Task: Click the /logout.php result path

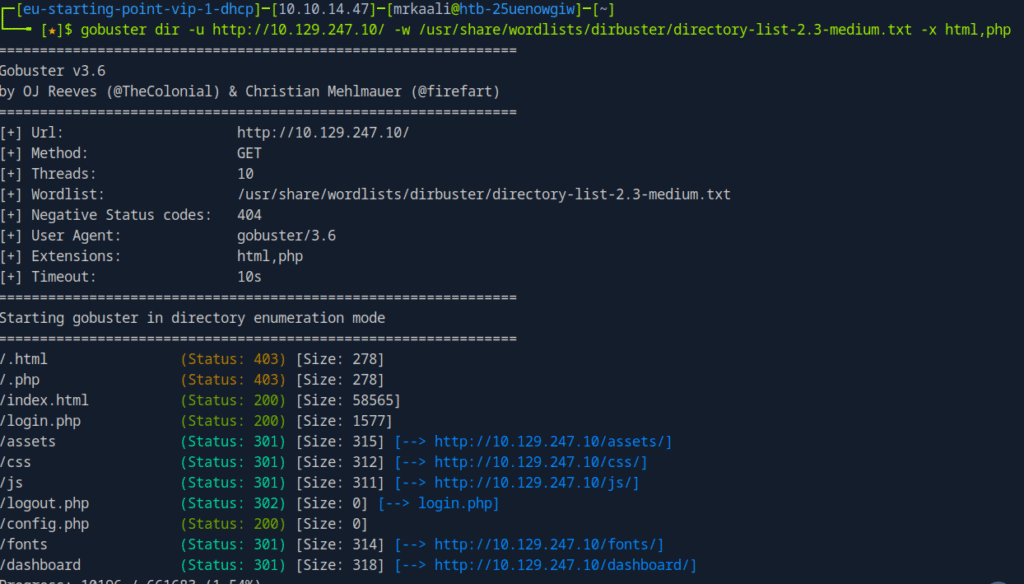Action: click(44, 503)
